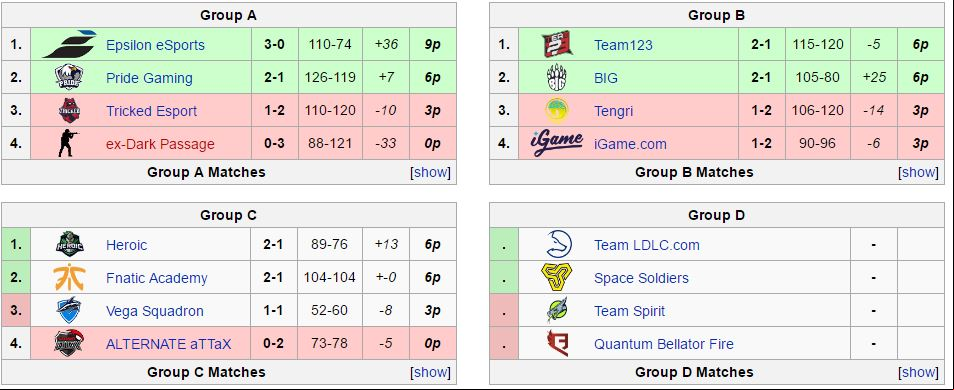
Task: Click the iGame purple logo
Action: [x=557, y=144]
